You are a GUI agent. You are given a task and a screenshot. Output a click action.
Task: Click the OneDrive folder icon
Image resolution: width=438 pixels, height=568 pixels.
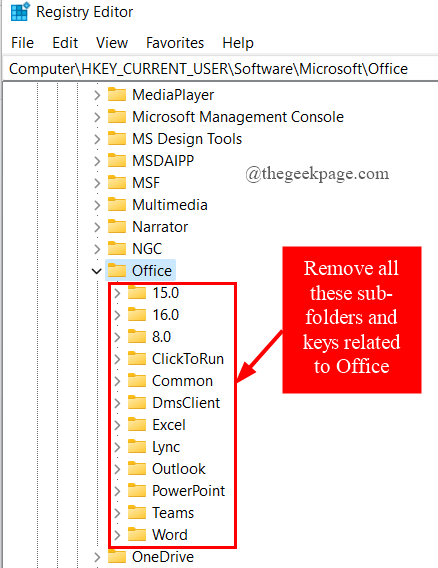click(117, 556)
